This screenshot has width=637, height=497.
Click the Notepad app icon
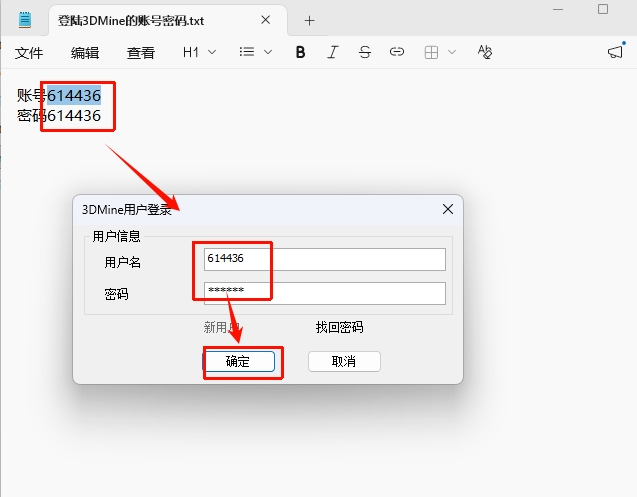click(25, 20)
